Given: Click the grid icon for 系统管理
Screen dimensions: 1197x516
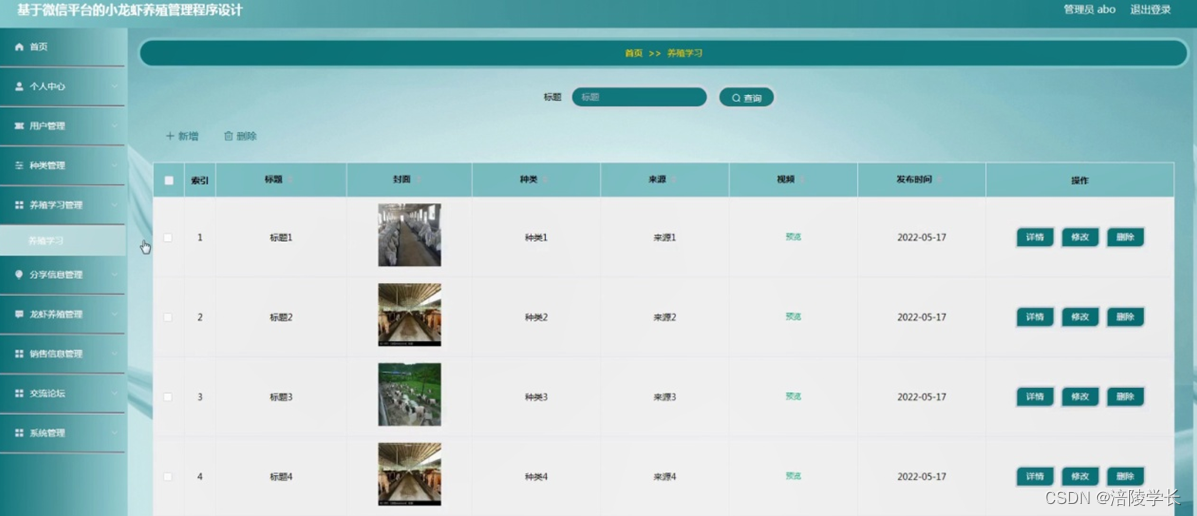Looking at the screenshot, I should coord(20,433).
